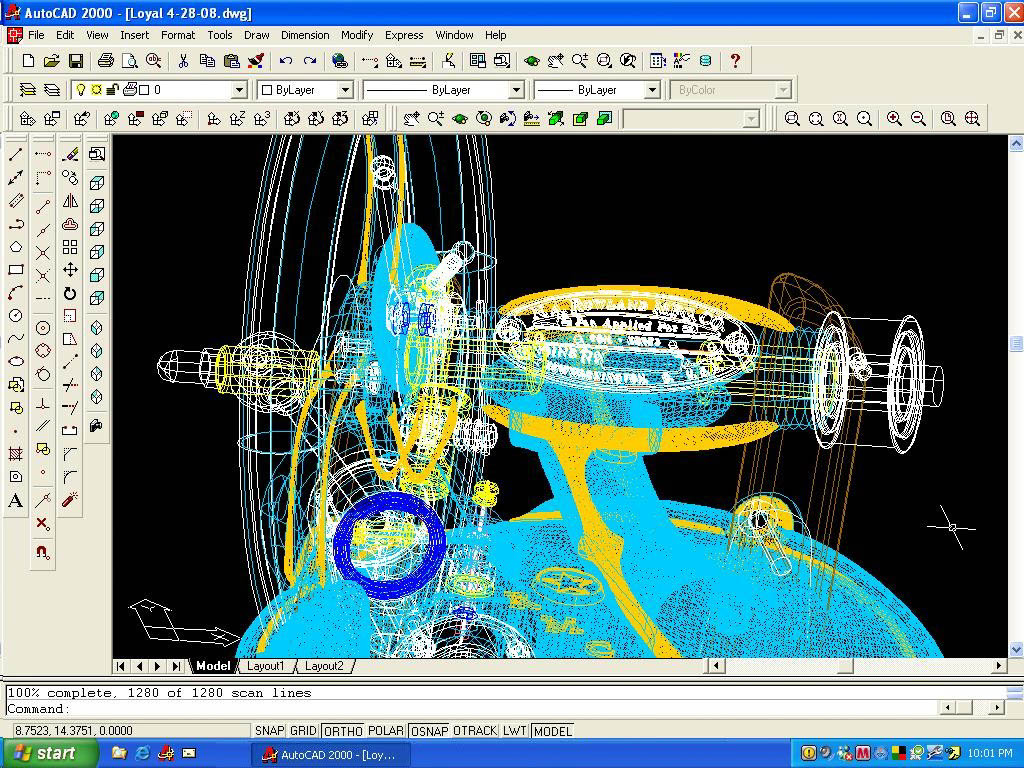Turn OSNAP object snap on or off

click(x=429, y=731)
